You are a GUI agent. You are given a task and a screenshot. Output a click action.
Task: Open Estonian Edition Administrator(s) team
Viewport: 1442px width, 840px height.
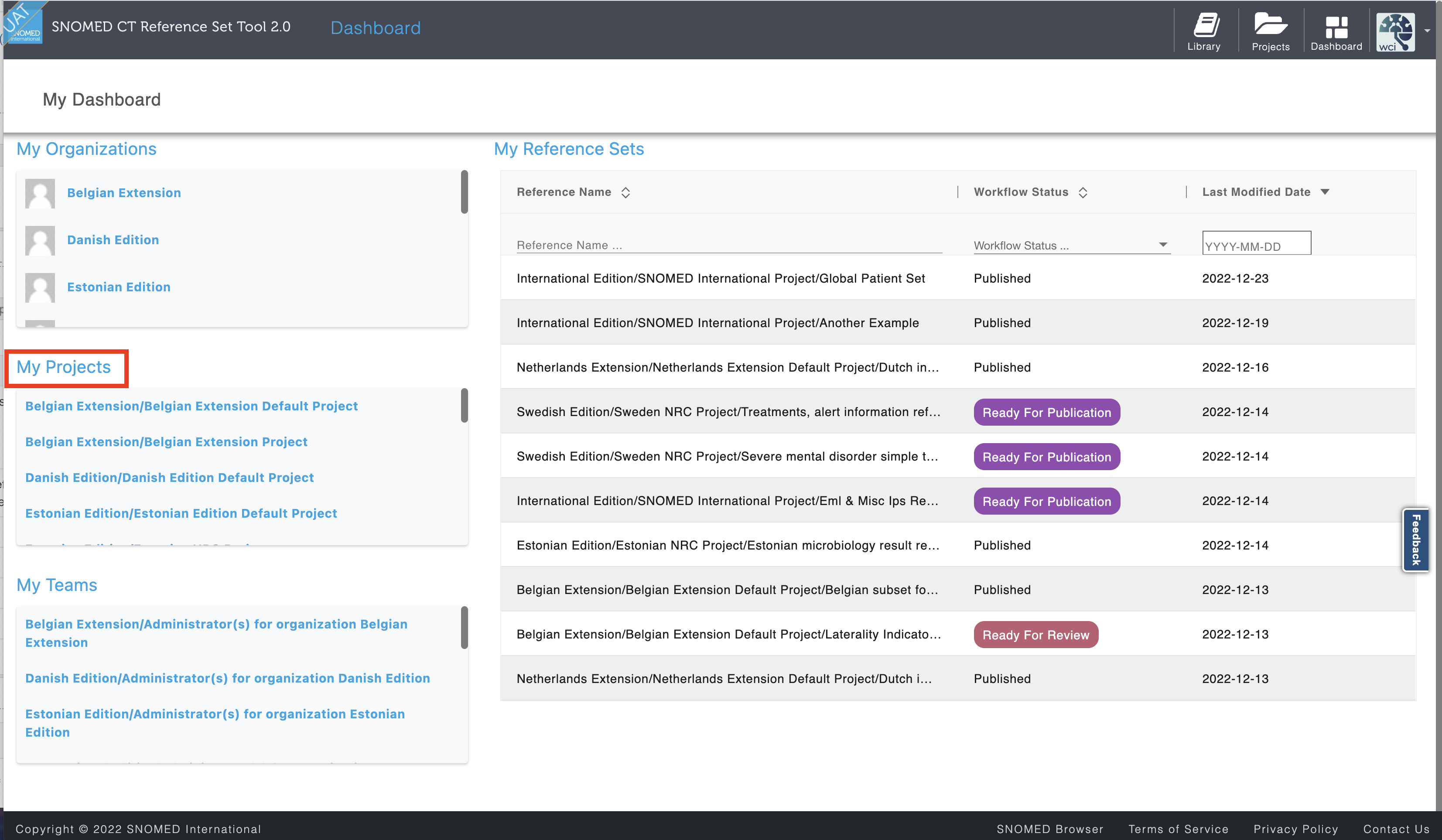pos(215,723)
